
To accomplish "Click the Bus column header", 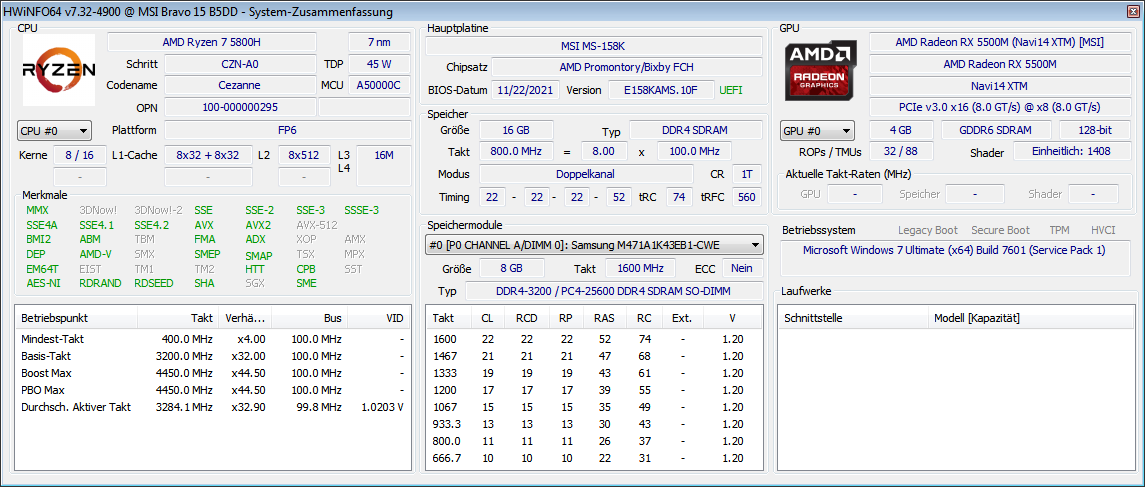I will click(310, 318).
